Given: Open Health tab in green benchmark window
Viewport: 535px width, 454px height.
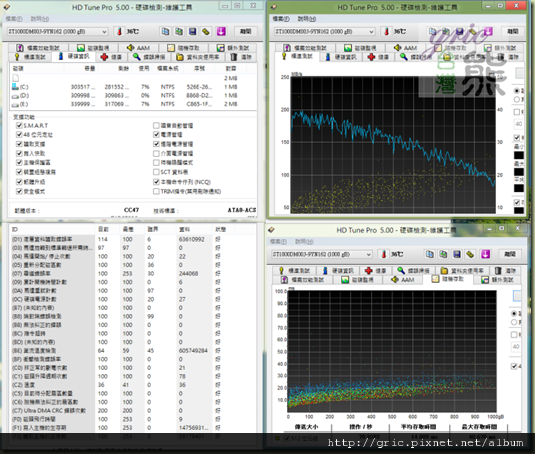Looking at the screenshot, I should pos(378,57).
